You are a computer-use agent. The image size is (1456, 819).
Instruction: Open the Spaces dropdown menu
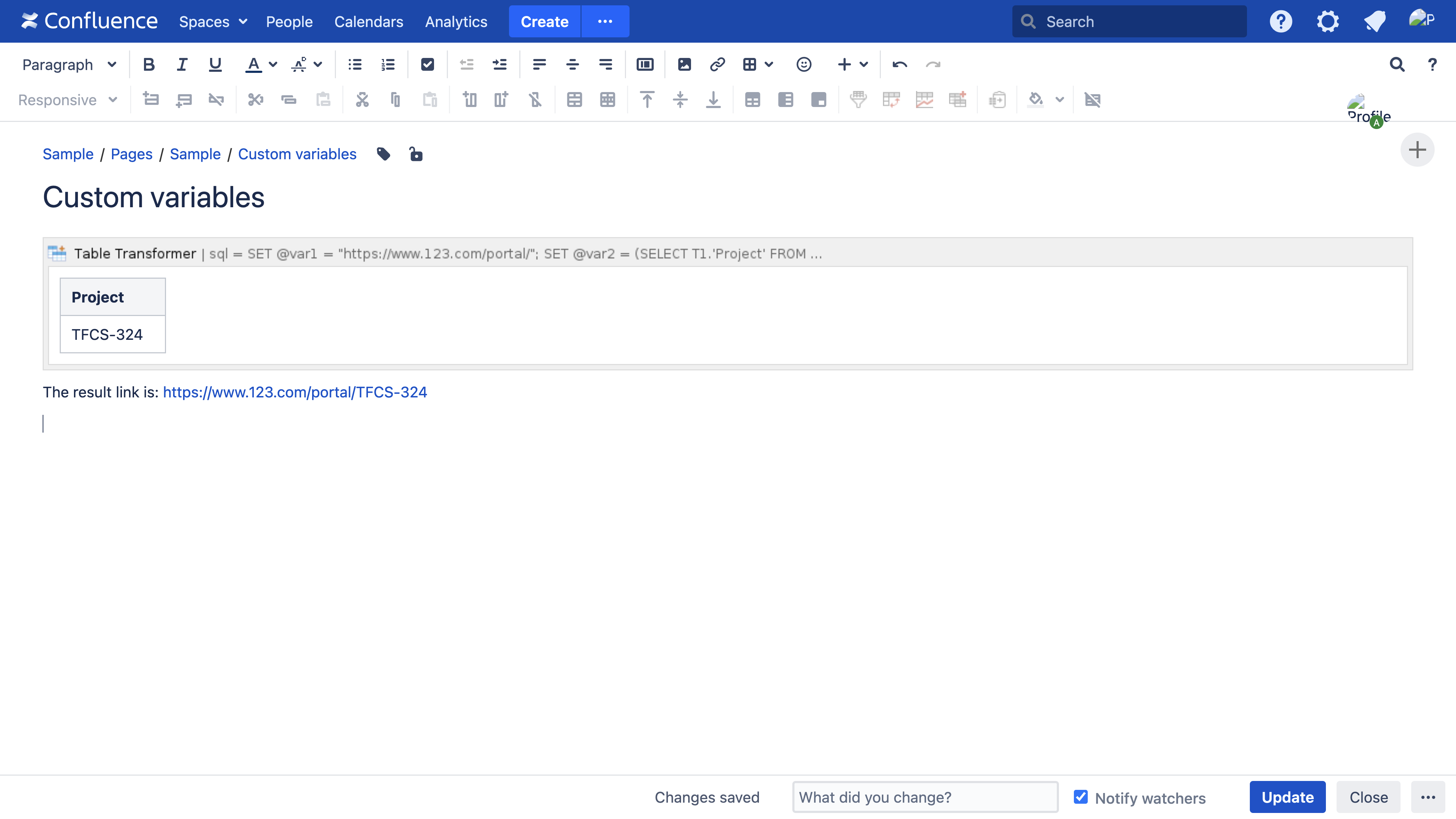tap(213, 21)
